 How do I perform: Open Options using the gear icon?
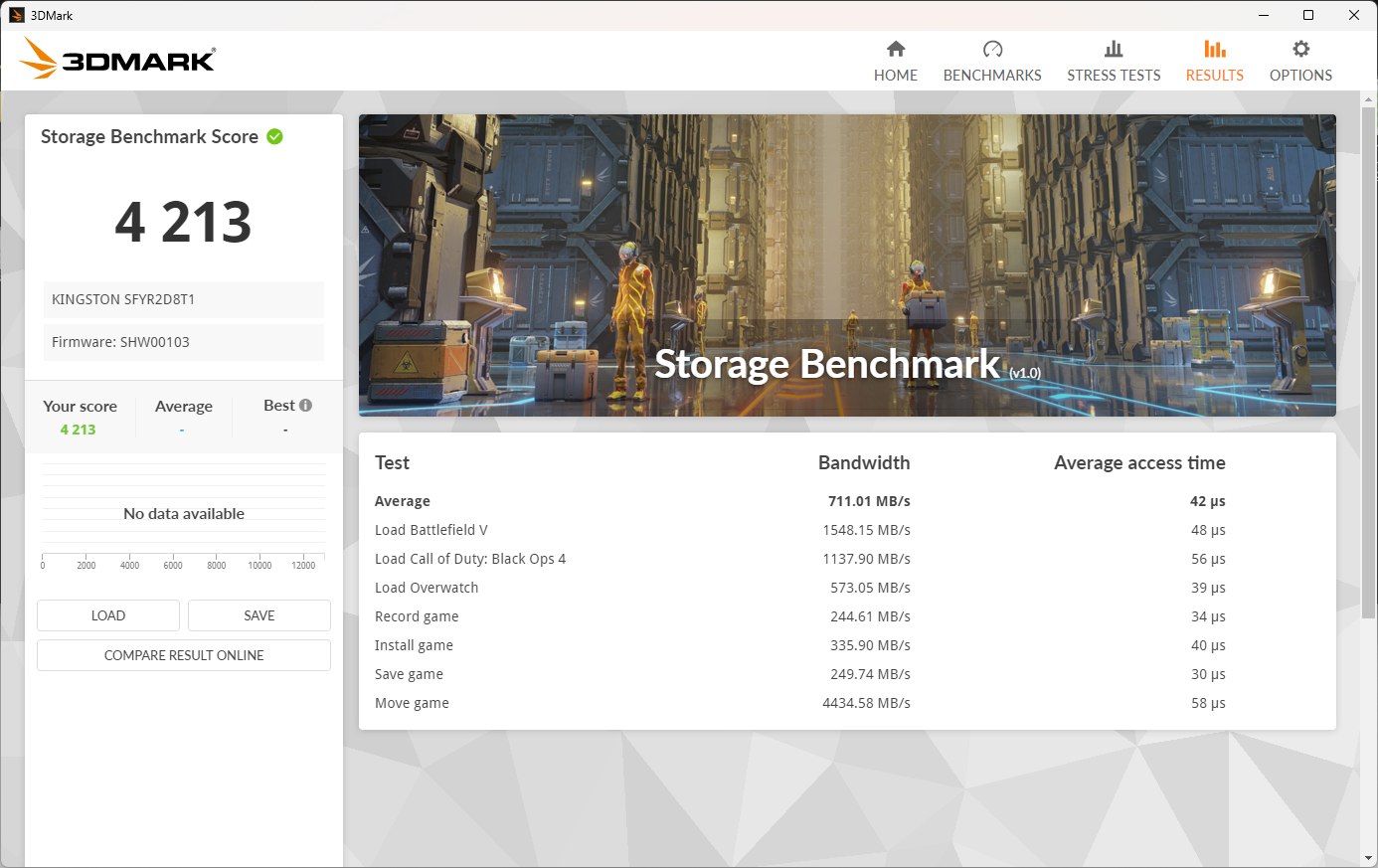(x=1300, y=49)
